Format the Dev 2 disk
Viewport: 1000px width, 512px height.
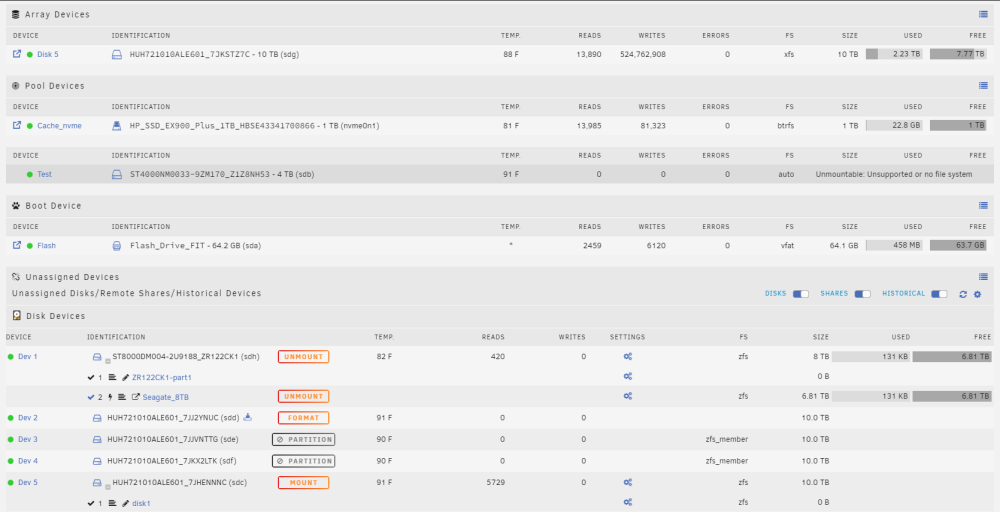tap(304, 418)
